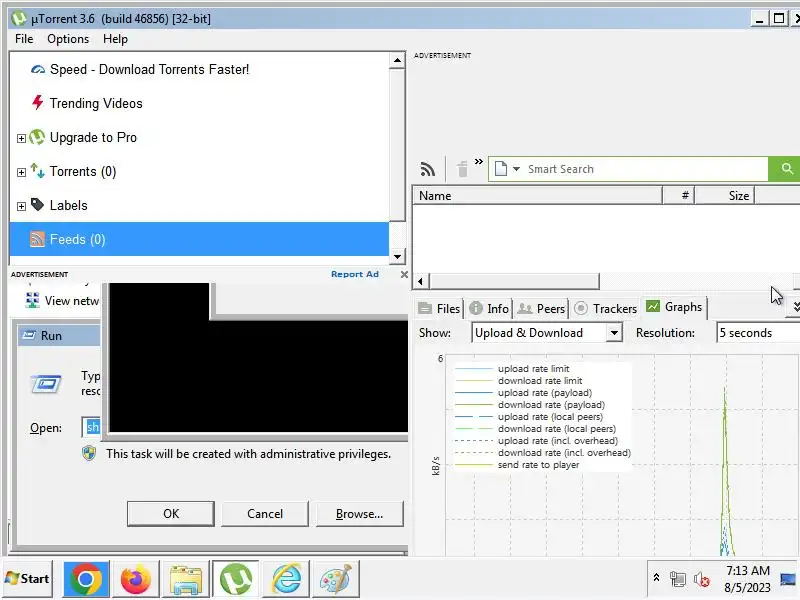Screen dimensions: 800x600
Task: Open the Options menu
Action: pyautogui.click(x=68, y=39)
